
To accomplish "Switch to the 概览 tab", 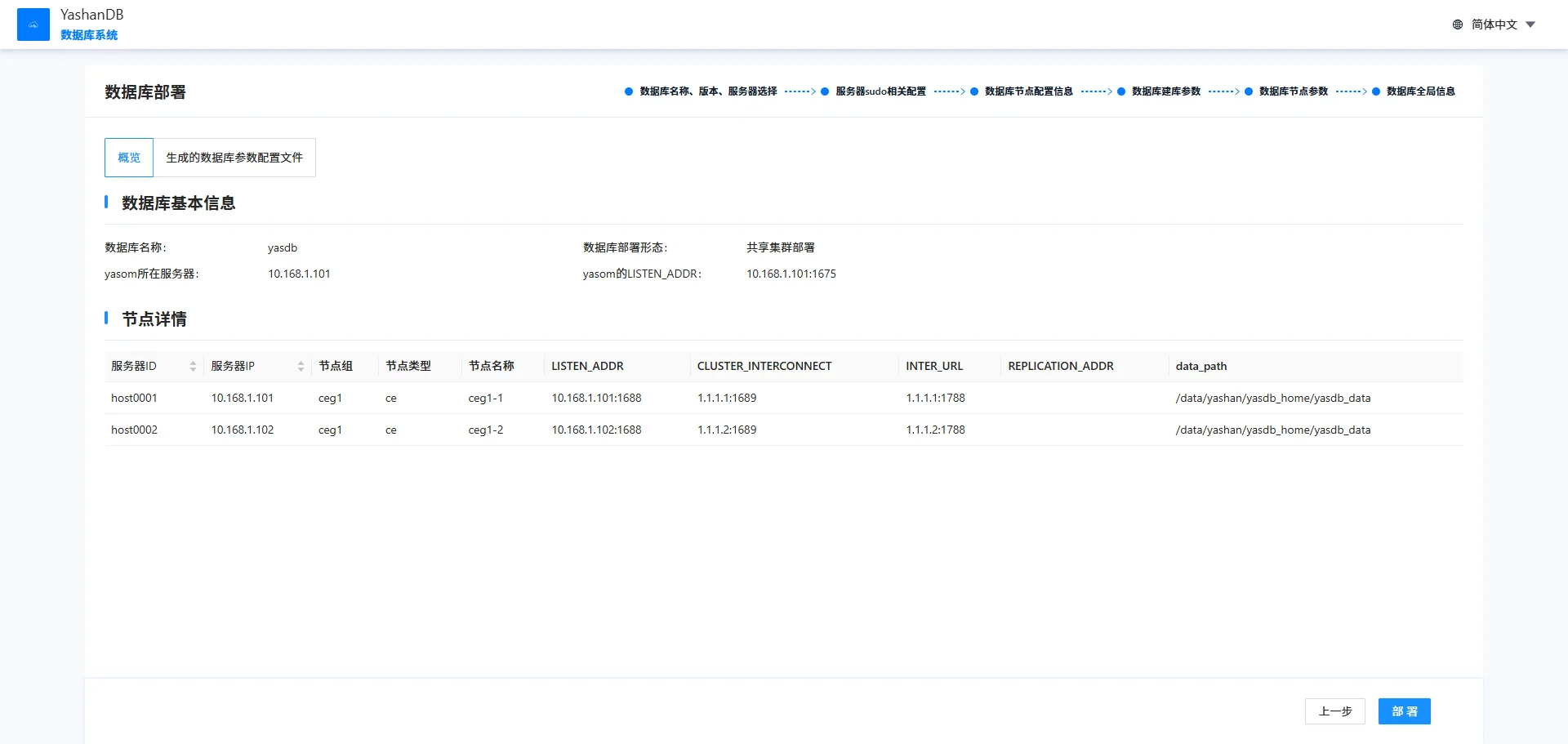I will pyautogui.click(x=129, y=158).
